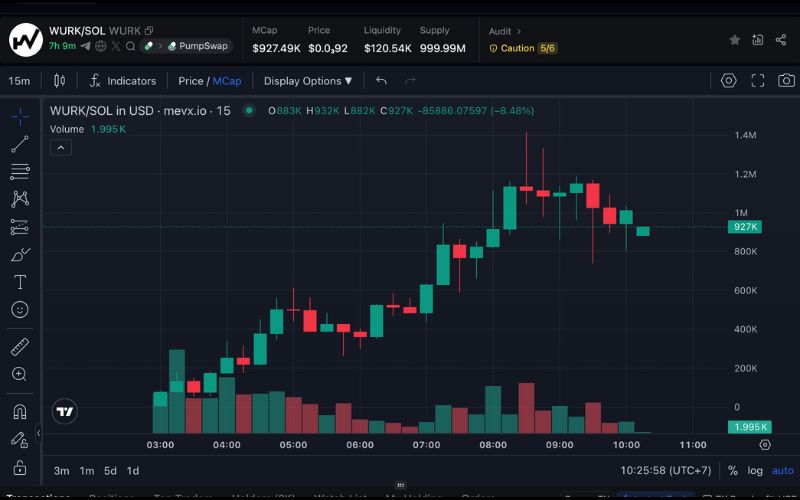Image resolution: width=800 pixels, height=500 pixels.
Task: Collapse the chart legend with chevron
Action: pos(60,147)
